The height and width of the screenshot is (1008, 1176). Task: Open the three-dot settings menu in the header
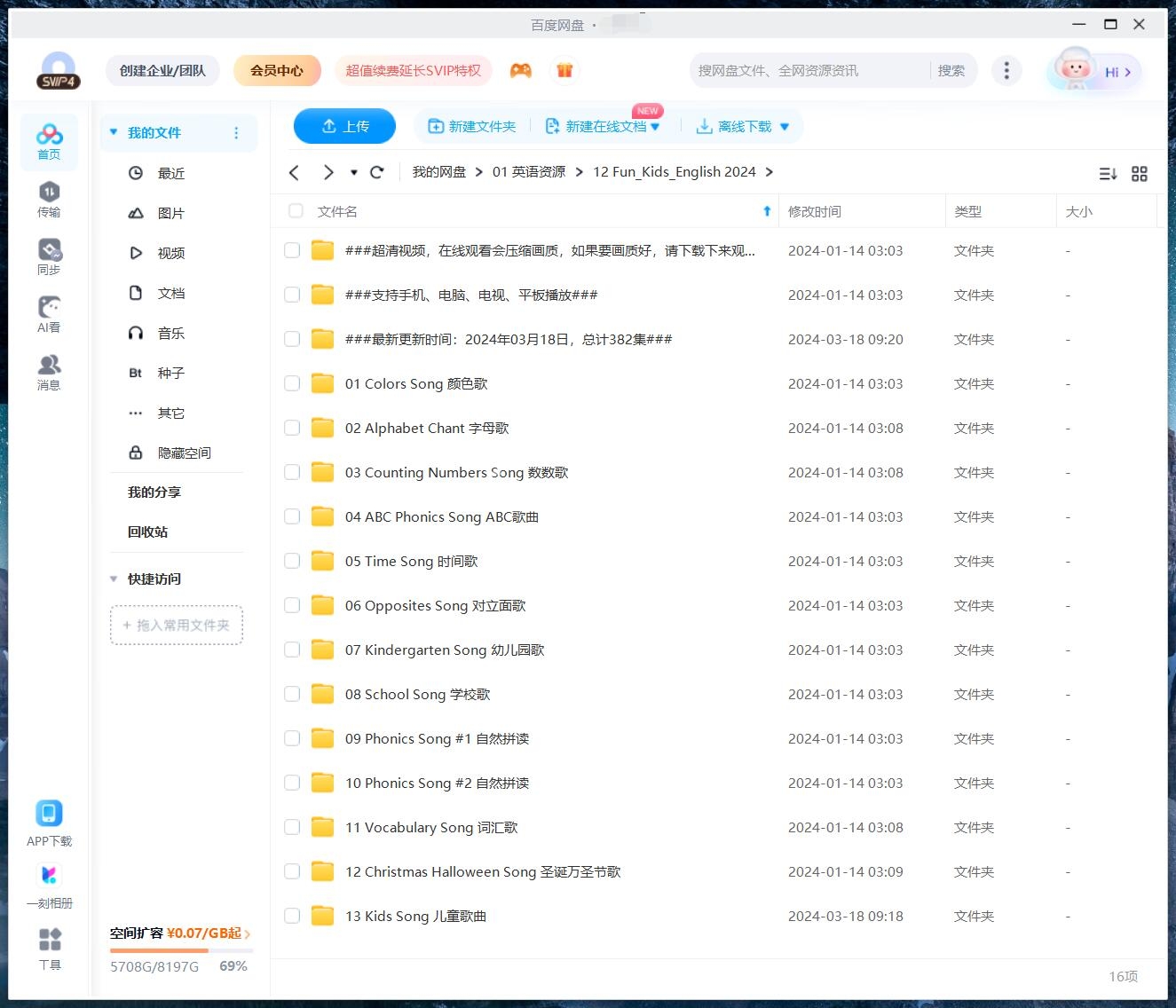click(x=1006, y=70)
